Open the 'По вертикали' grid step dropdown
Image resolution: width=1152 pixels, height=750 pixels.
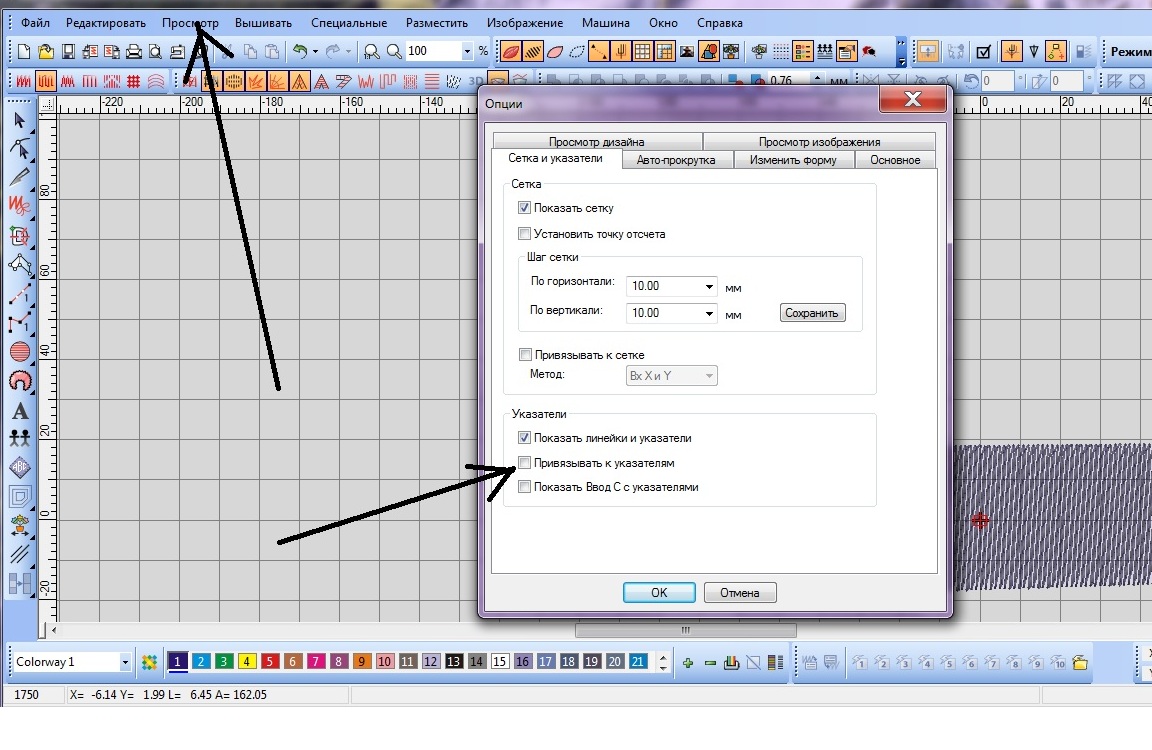pyautogui.click(x=709, y=313)
